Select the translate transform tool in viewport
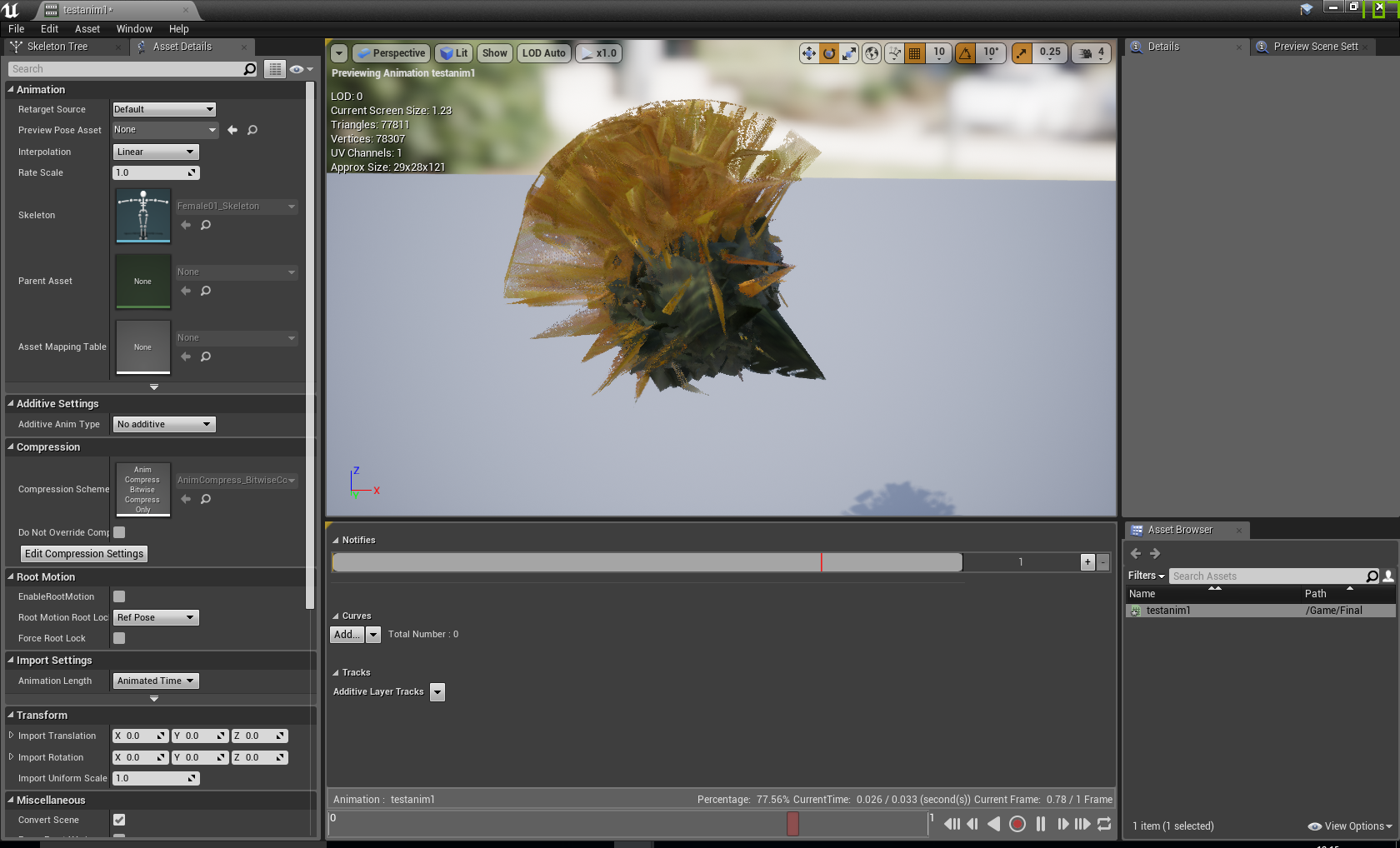 click(809, 53)
